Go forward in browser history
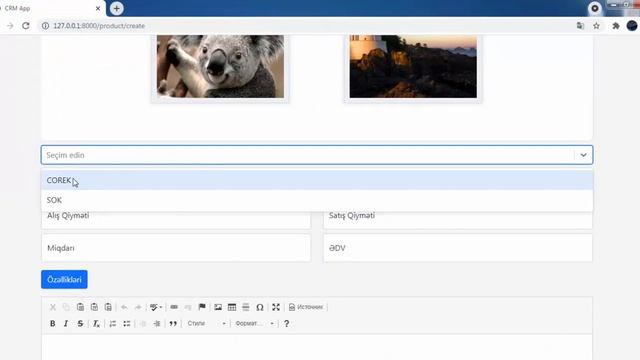This screenshot has height=360, width=640. click(10, 26)
